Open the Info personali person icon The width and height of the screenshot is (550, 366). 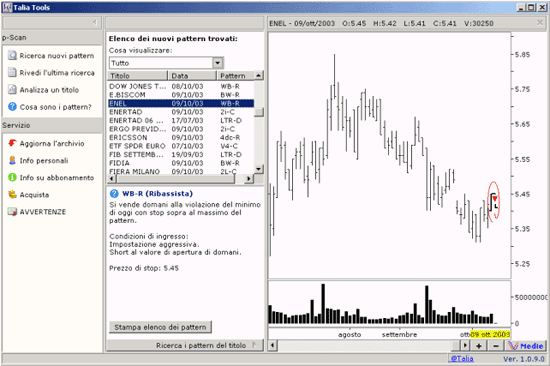point(12,160)
